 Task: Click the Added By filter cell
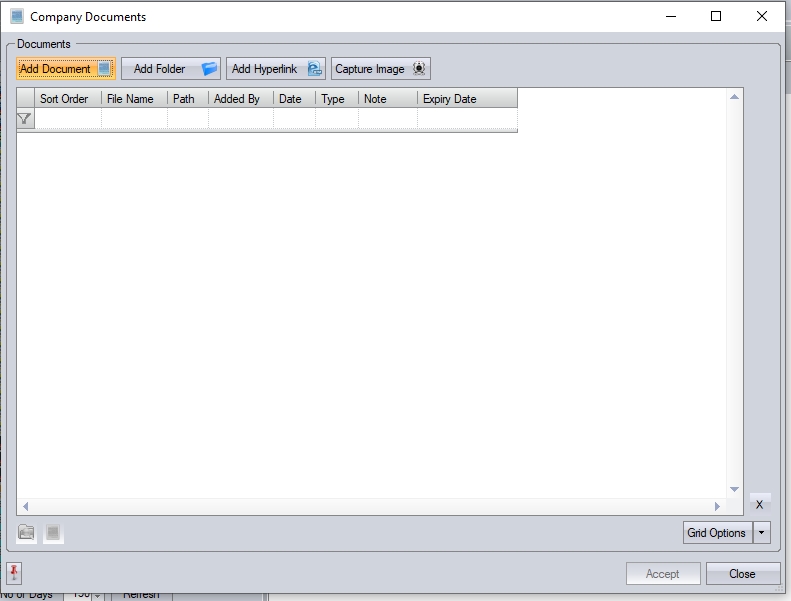(x=241, y=119)
